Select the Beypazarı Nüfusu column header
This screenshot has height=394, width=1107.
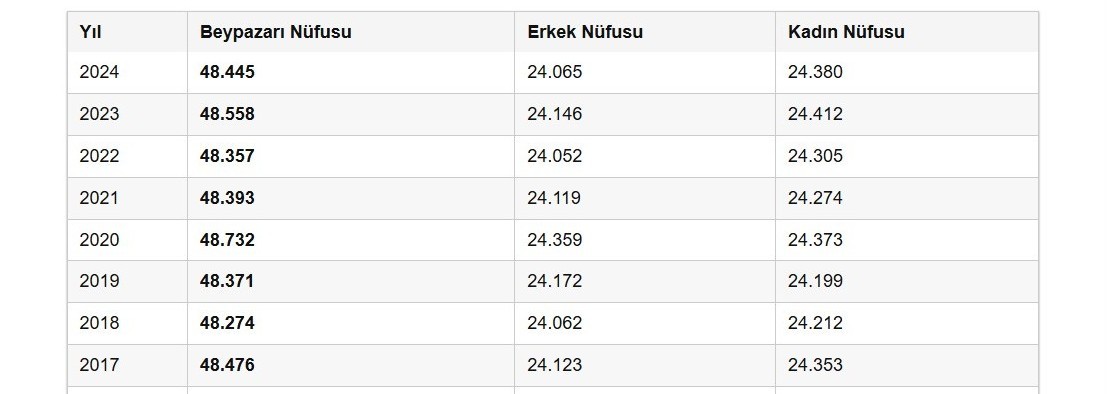pyautogui.click(x=350, y=32)
